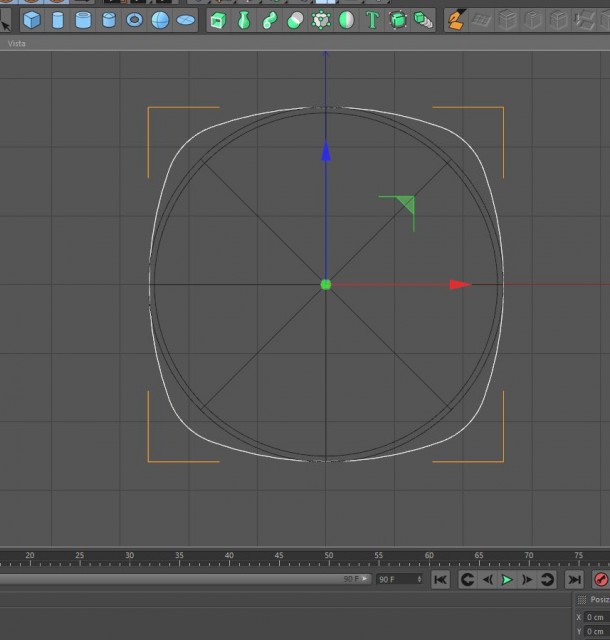Click the dotted grip icon beside Posiz
The image size is (610, 640).
click(x=581, y=600)
